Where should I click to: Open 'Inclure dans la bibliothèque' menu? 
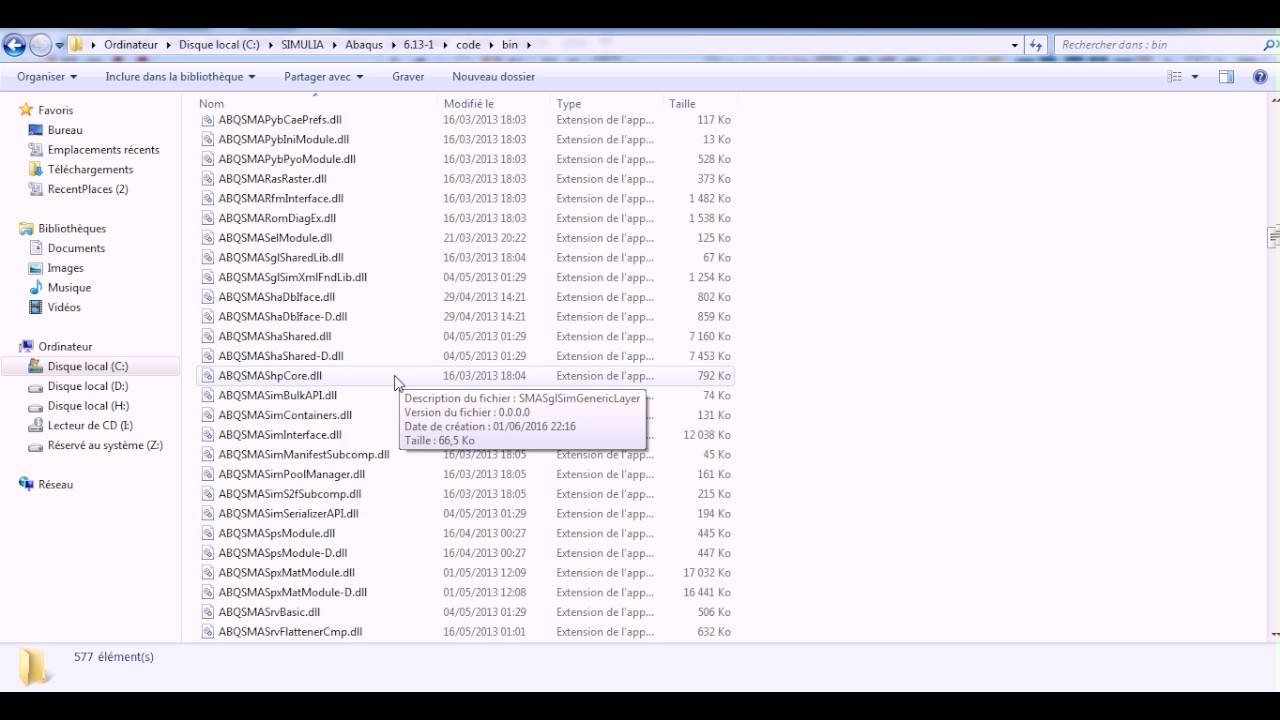point(180,77)
